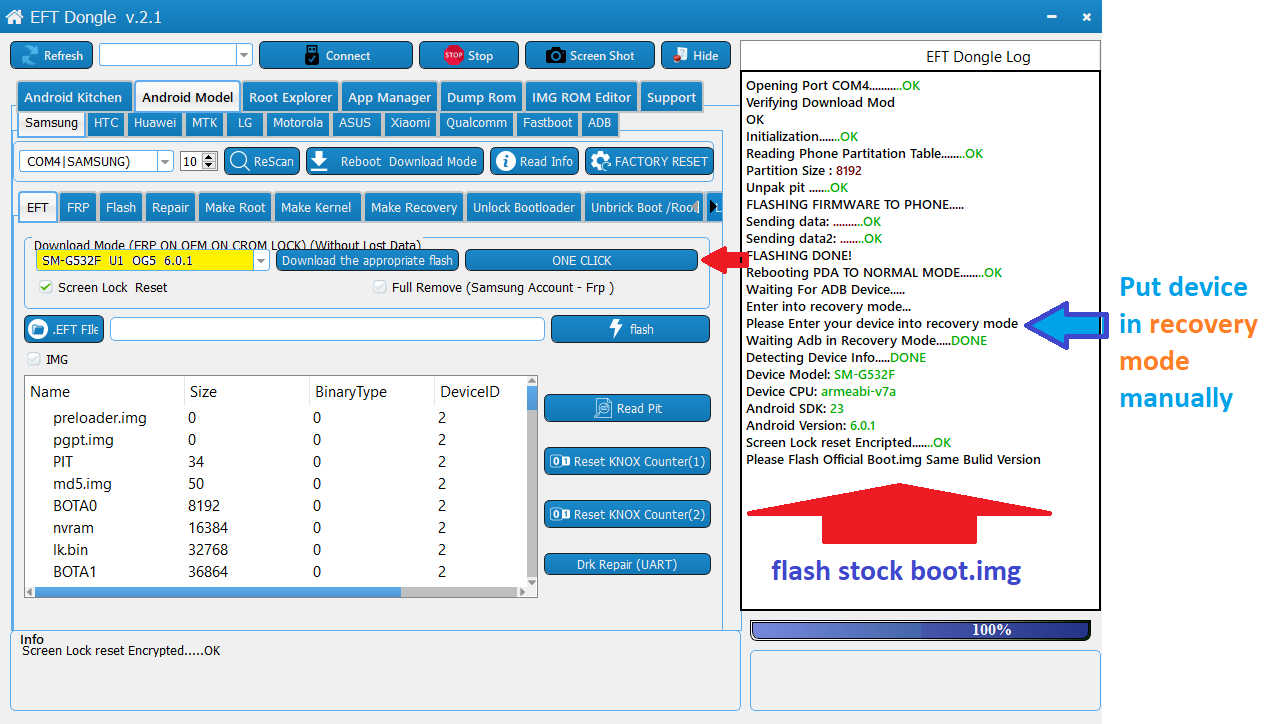Sort by the BinaryType column header
The height and width of the screenshot is (724, 1278).
pos(371,391)
